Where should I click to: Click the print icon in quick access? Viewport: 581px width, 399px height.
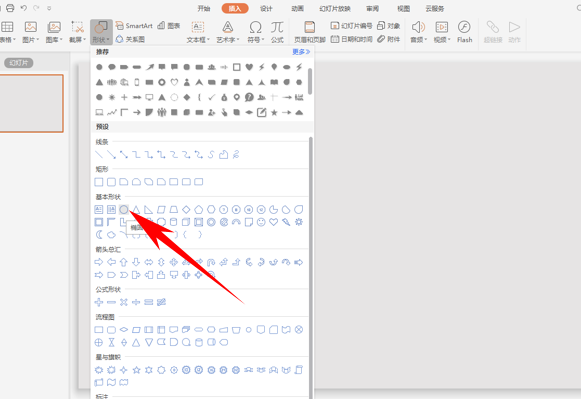tap(10, 8)
